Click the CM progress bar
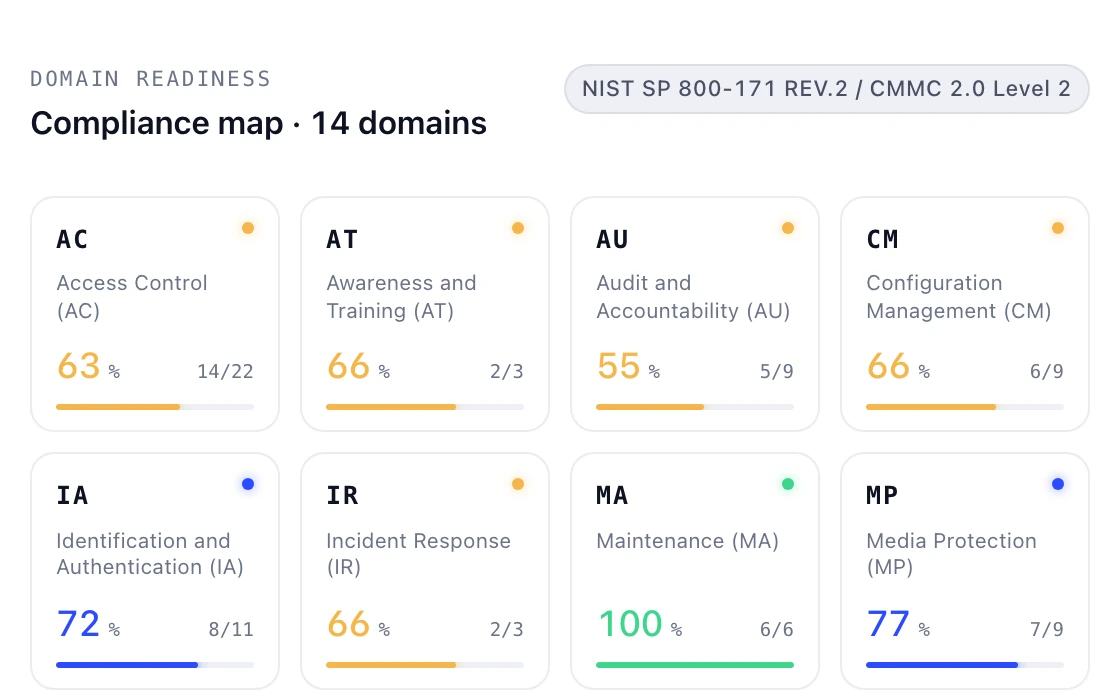The image size is (1120, 700). (965, 407)
